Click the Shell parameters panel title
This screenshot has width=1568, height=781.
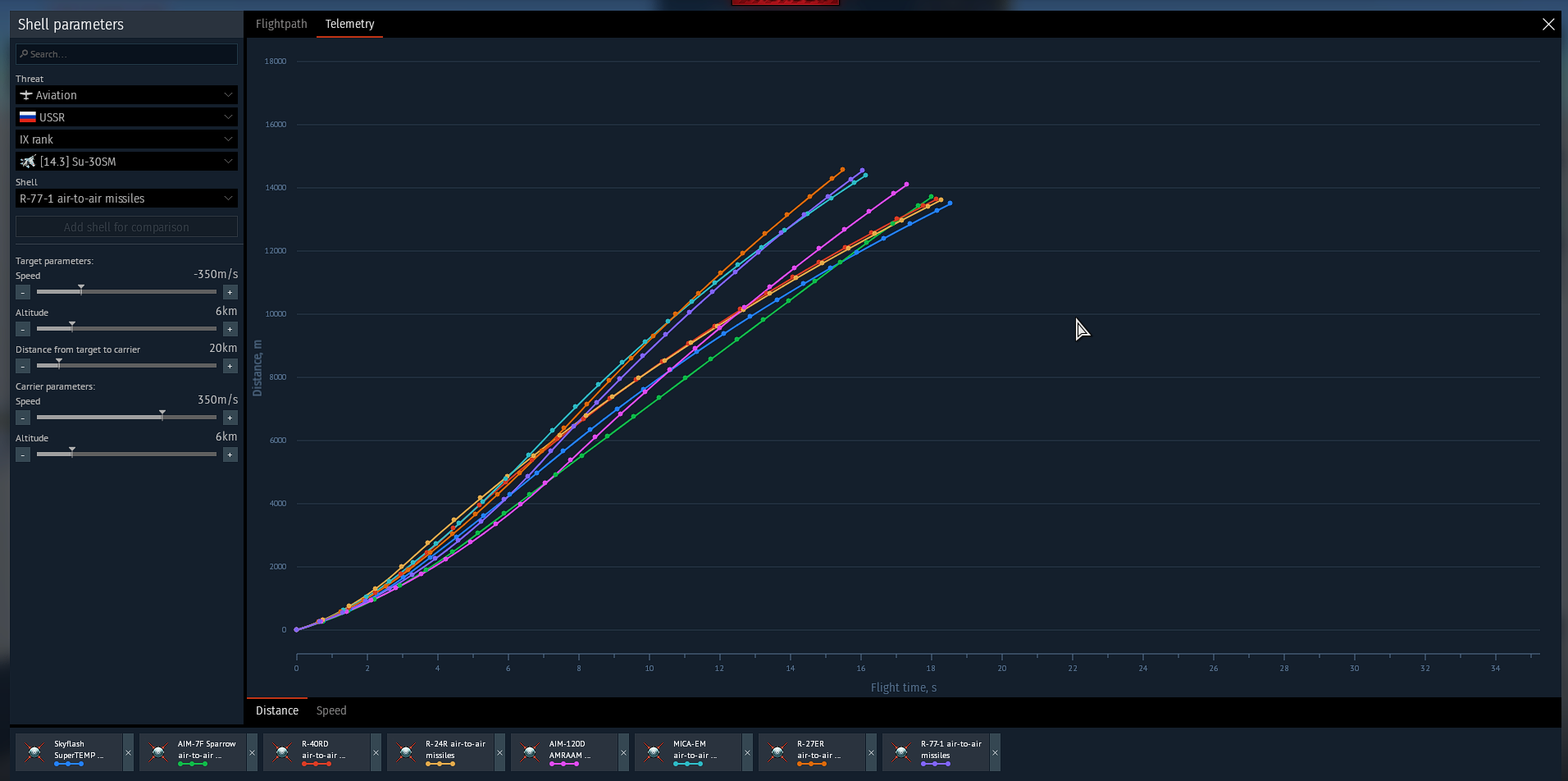[71, 25]
